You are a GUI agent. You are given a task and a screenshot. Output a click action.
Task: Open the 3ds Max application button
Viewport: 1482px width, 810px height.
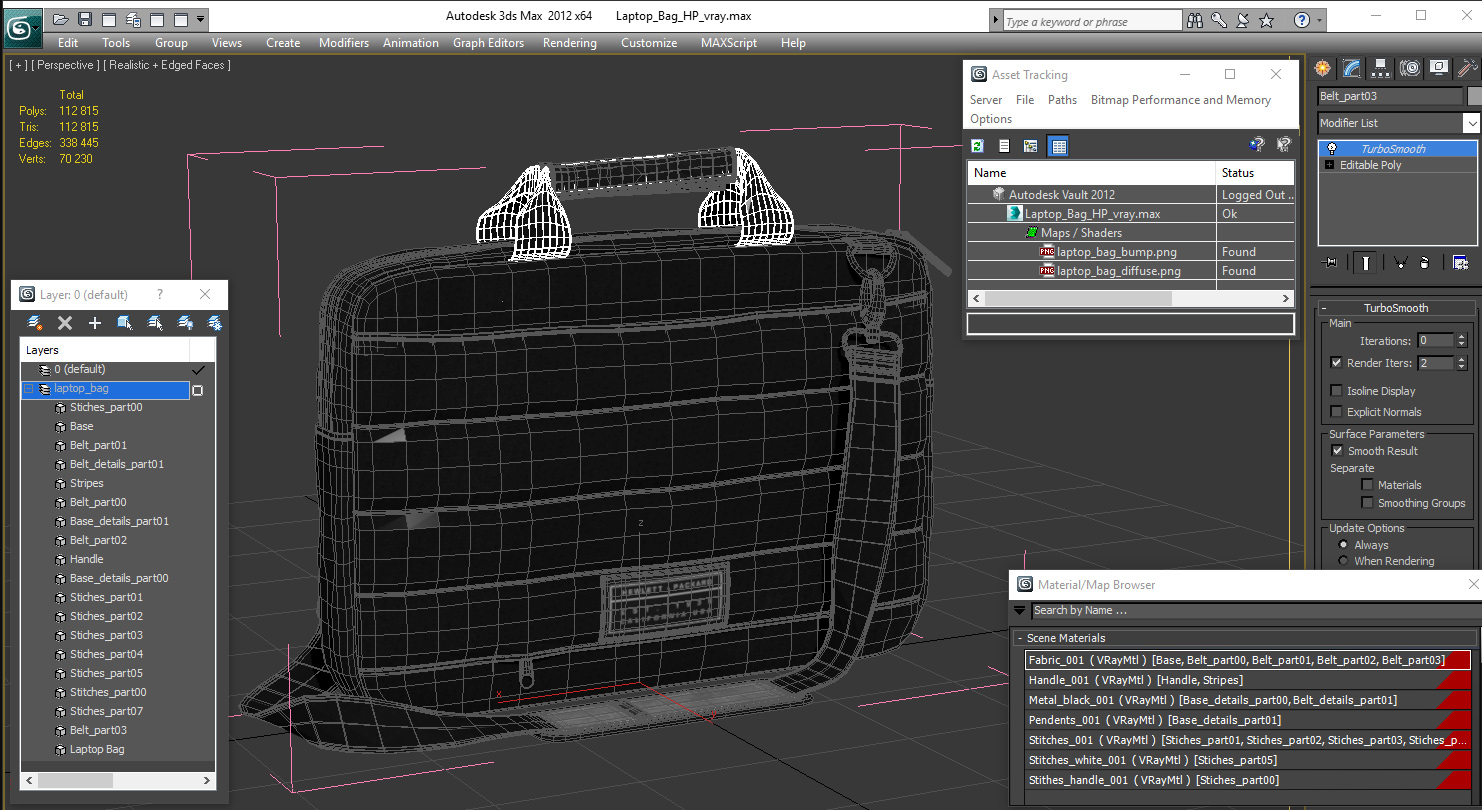(22, 27)
